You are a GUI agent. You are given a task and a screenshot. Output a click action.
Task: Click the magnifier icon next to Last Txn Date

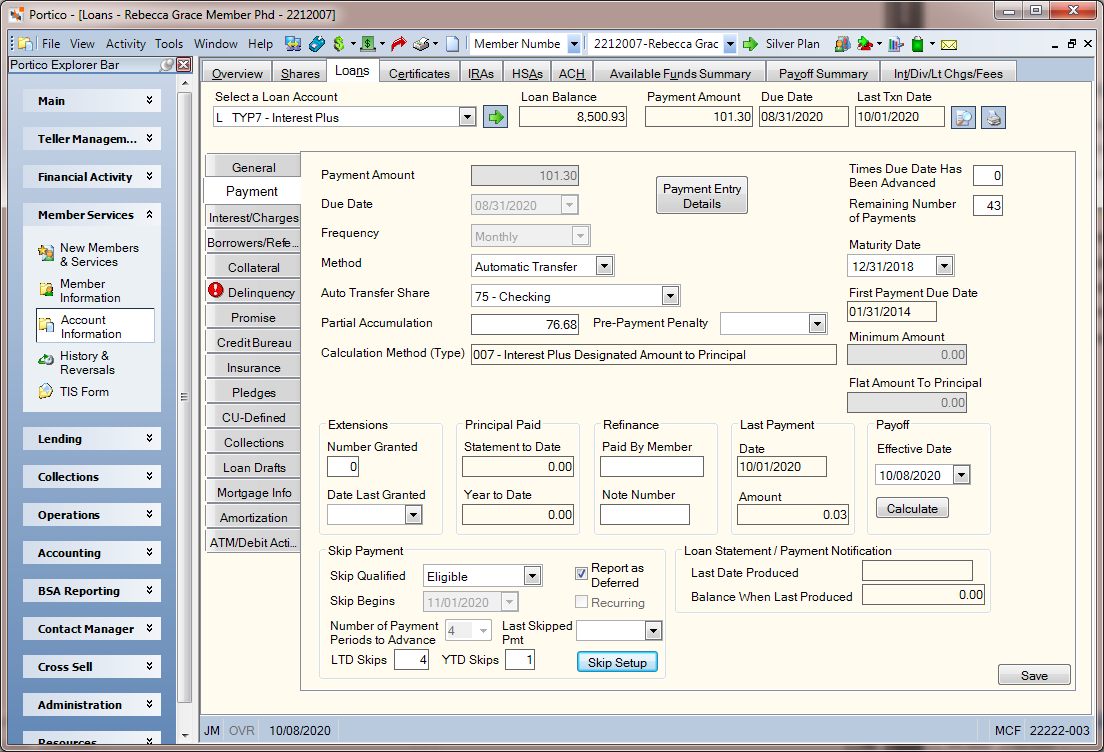tap(962, 118)
